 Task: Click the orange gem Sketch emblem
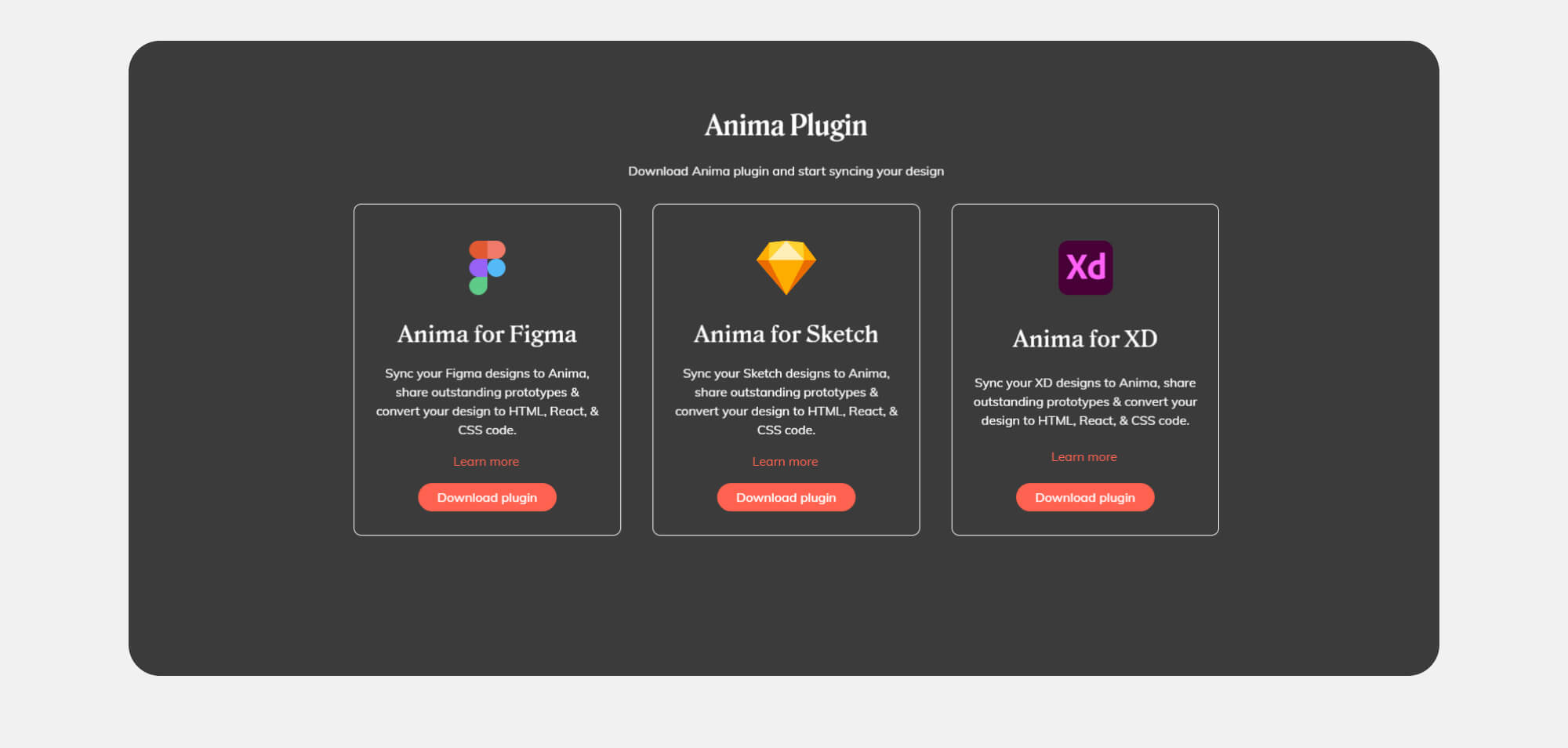click(x=786, y=267)
